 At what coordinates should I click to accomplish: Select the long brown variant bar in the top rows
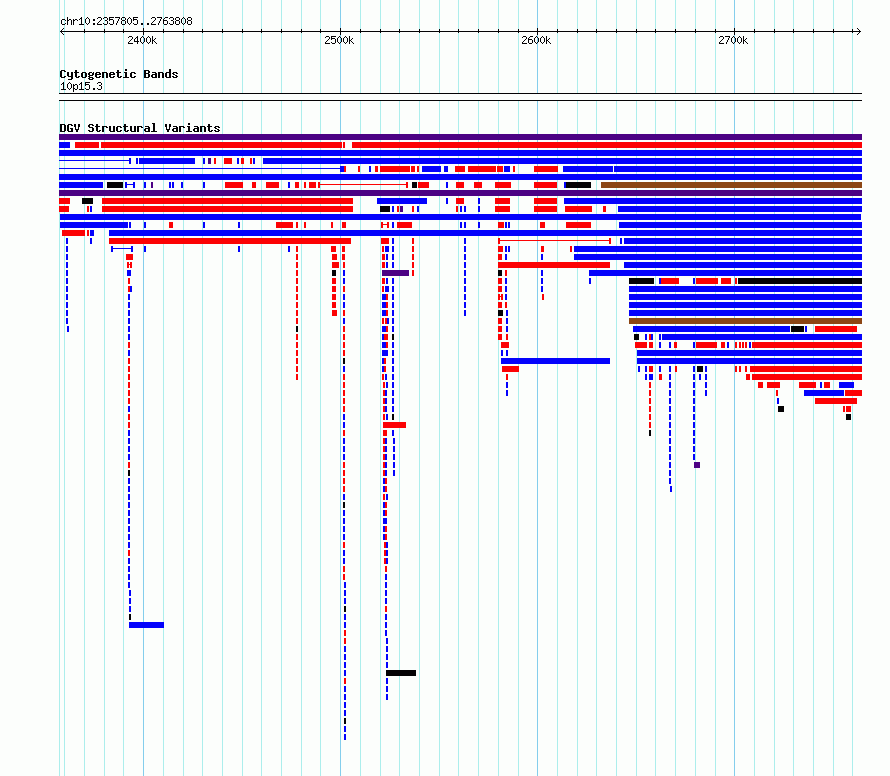coord(732,185)
